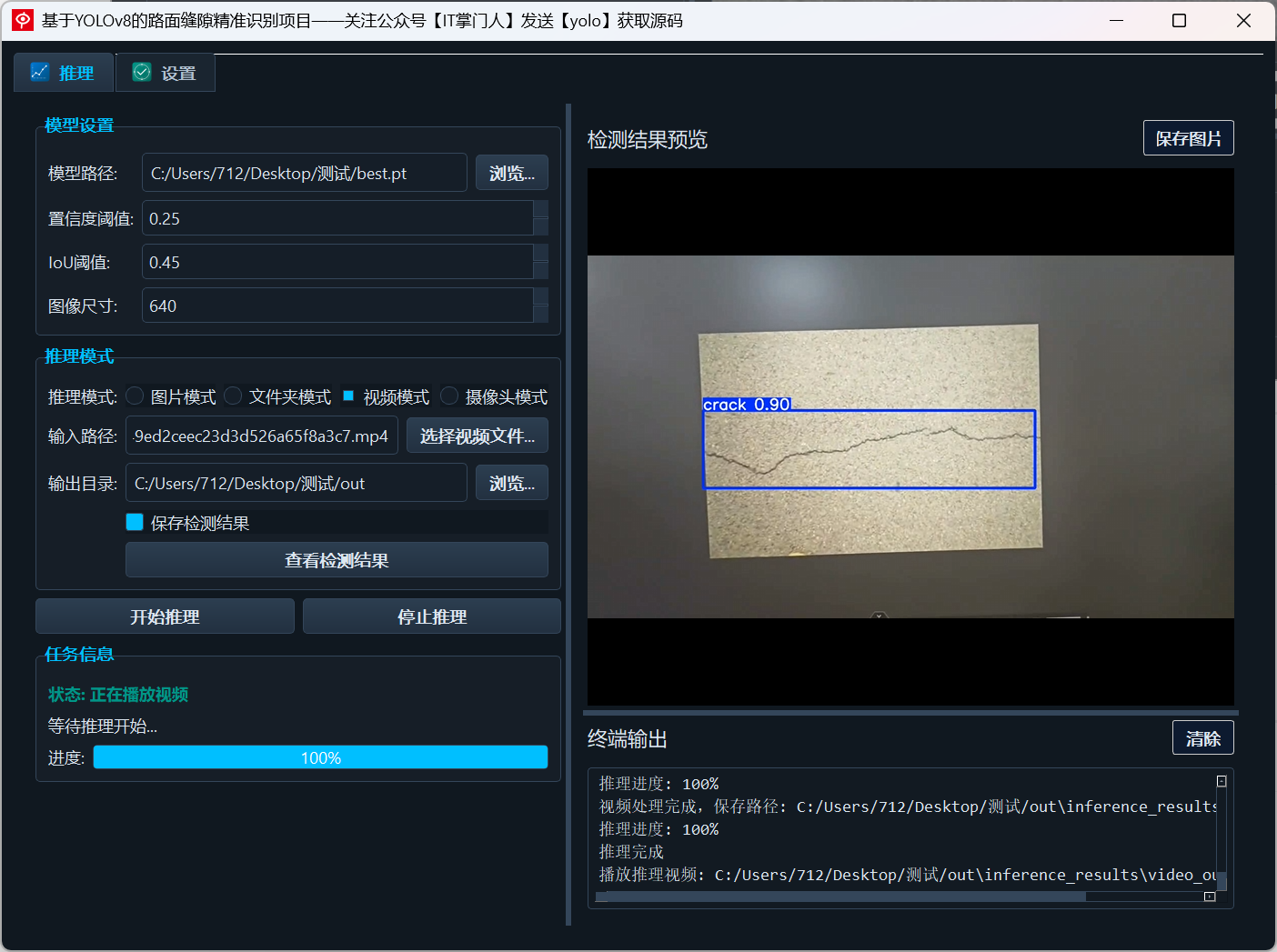This screenshot has width=1277, height=952.
Task: Increase 图像尺寸 with up stepper arrow
Action: coord(540,296)
